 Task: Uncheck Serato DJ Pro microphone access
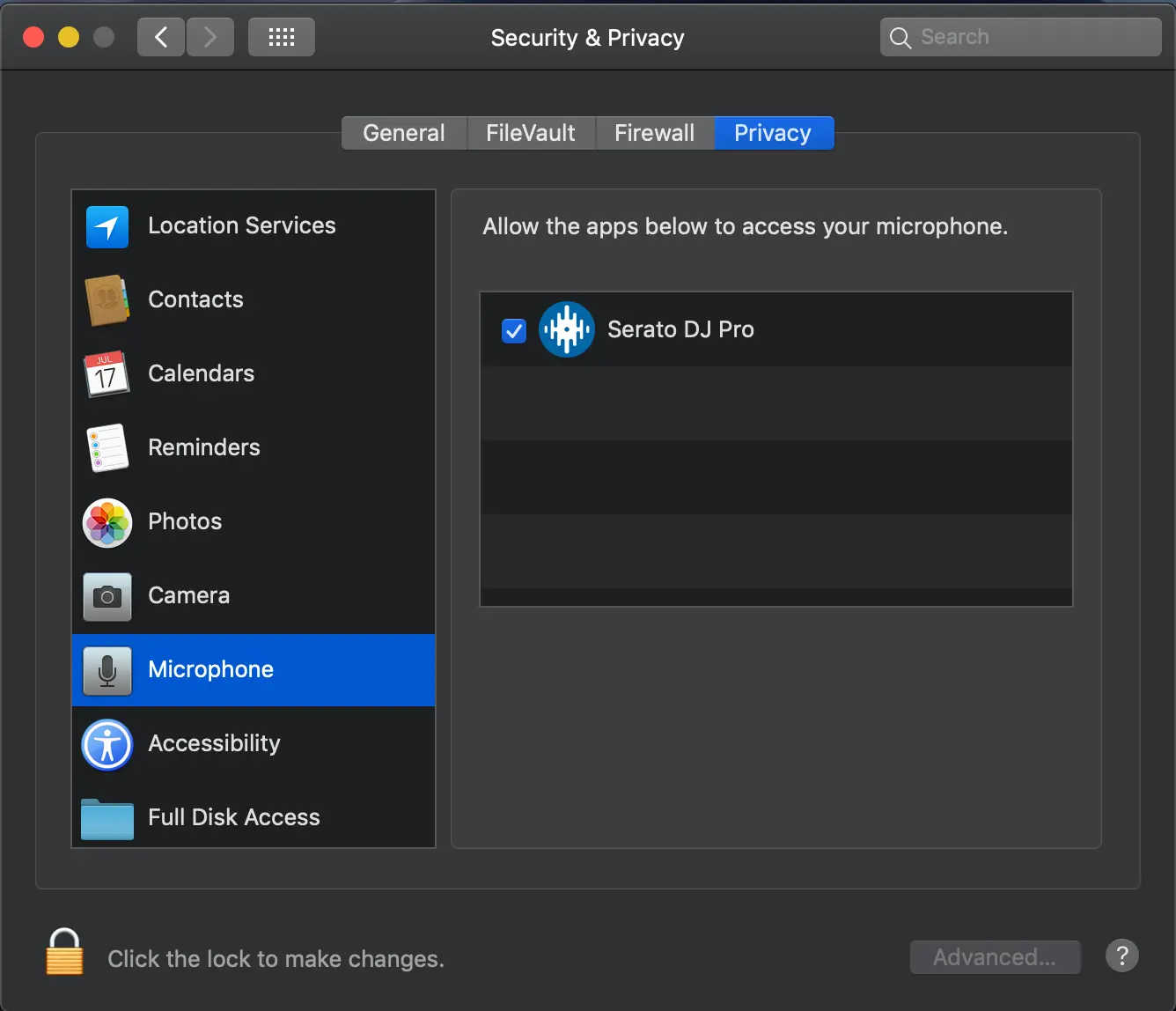[x=514, y=330]
